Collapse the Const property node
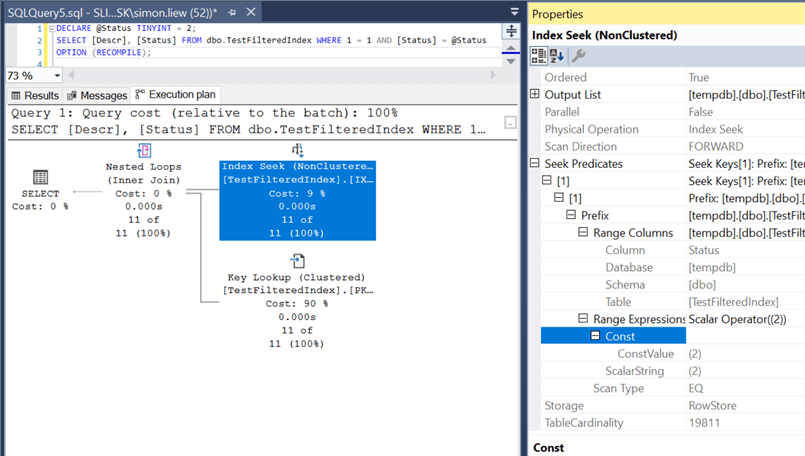 click(x=595, y=336)
